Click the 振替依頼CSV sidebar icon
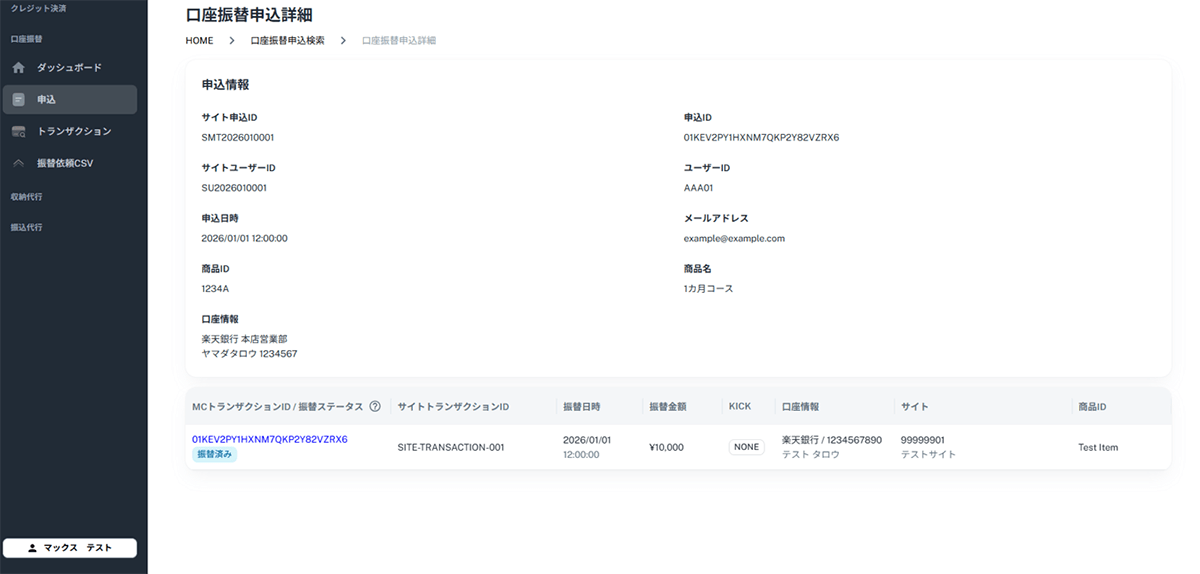The width and height of the screenshot is (1200, 574). click(x=18, y=163)
